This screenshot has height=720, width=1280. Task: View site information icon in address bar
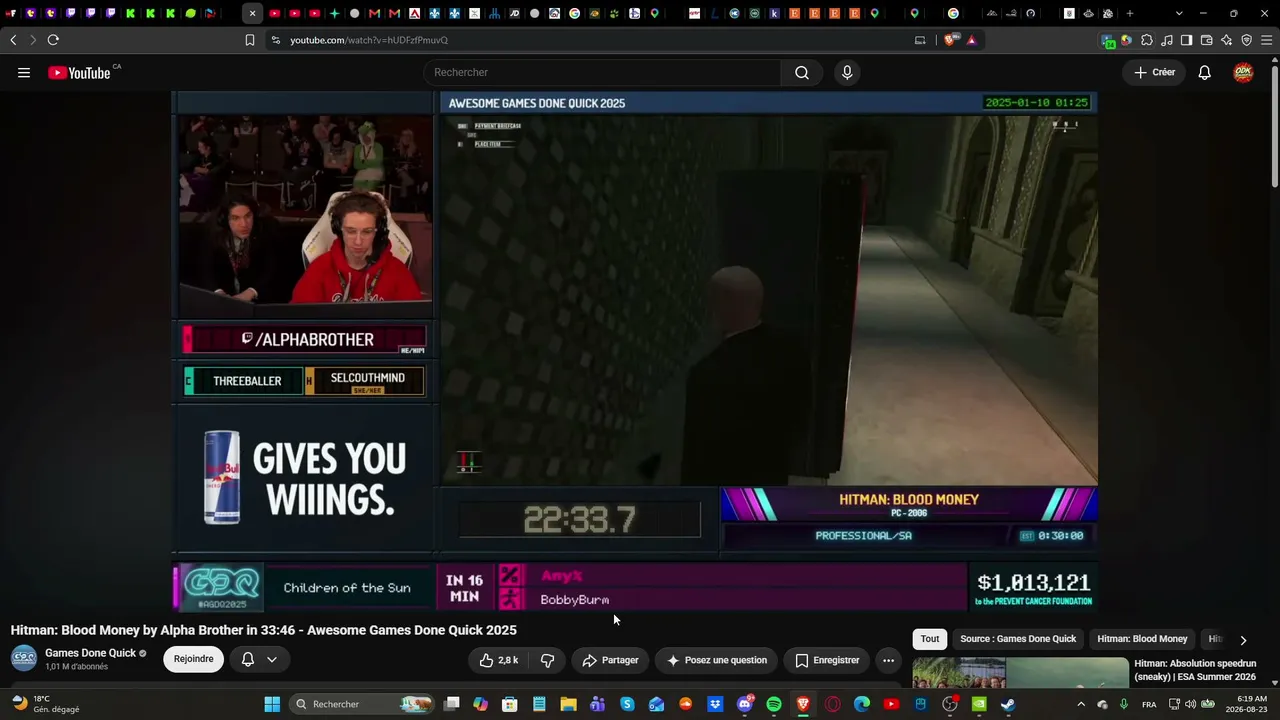point(276,40)
